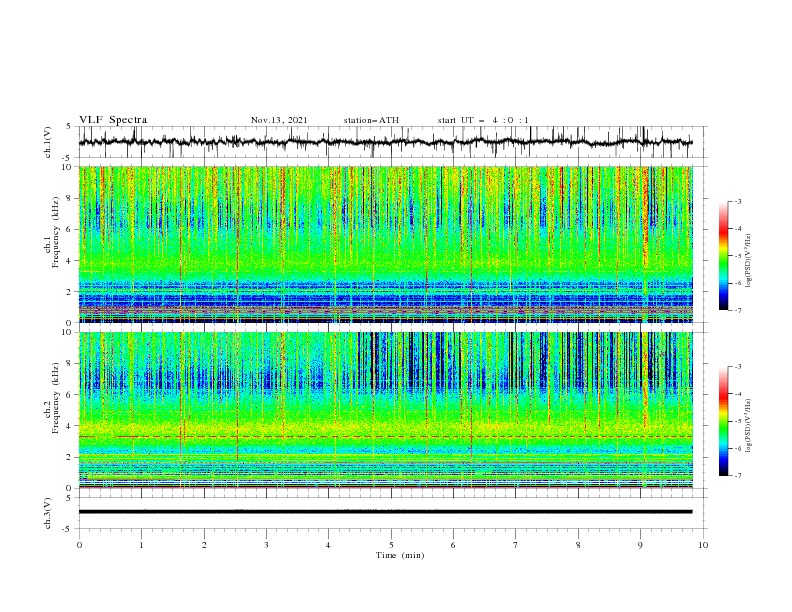Click the "Time (min)" axis label

click(400, 555)
